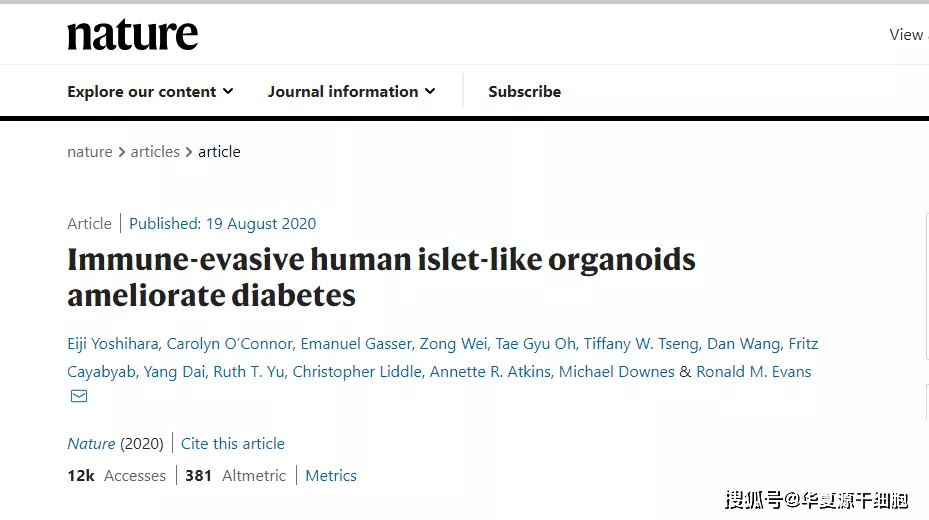Click Cite this article link
929x520 pixels.
pyautogui.click(x=232, y=444)
